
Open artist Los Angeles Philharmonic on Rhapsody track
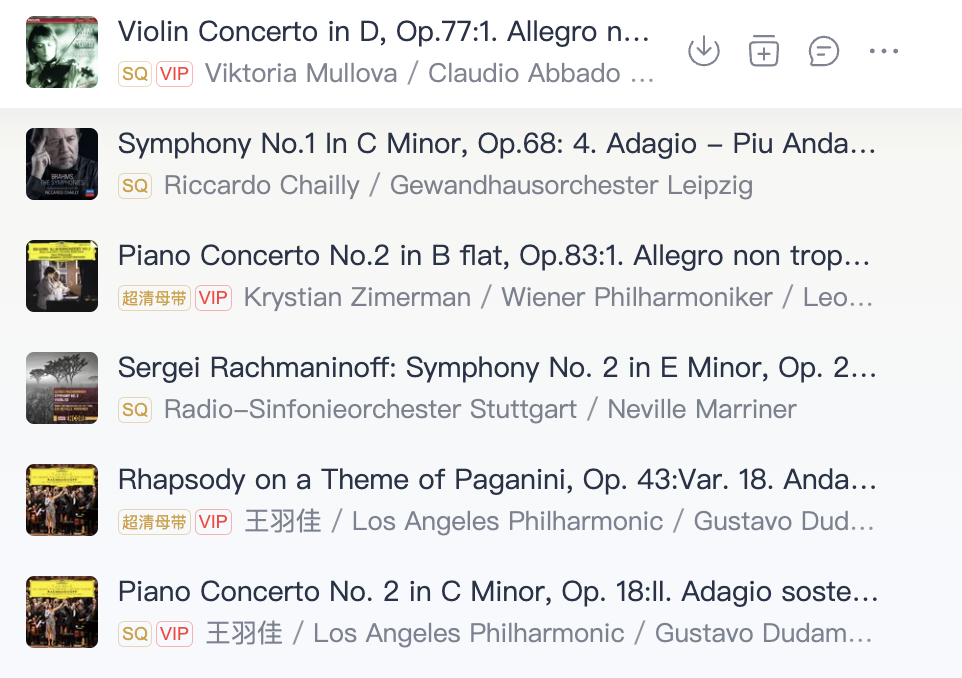click(x=507, y=522)
